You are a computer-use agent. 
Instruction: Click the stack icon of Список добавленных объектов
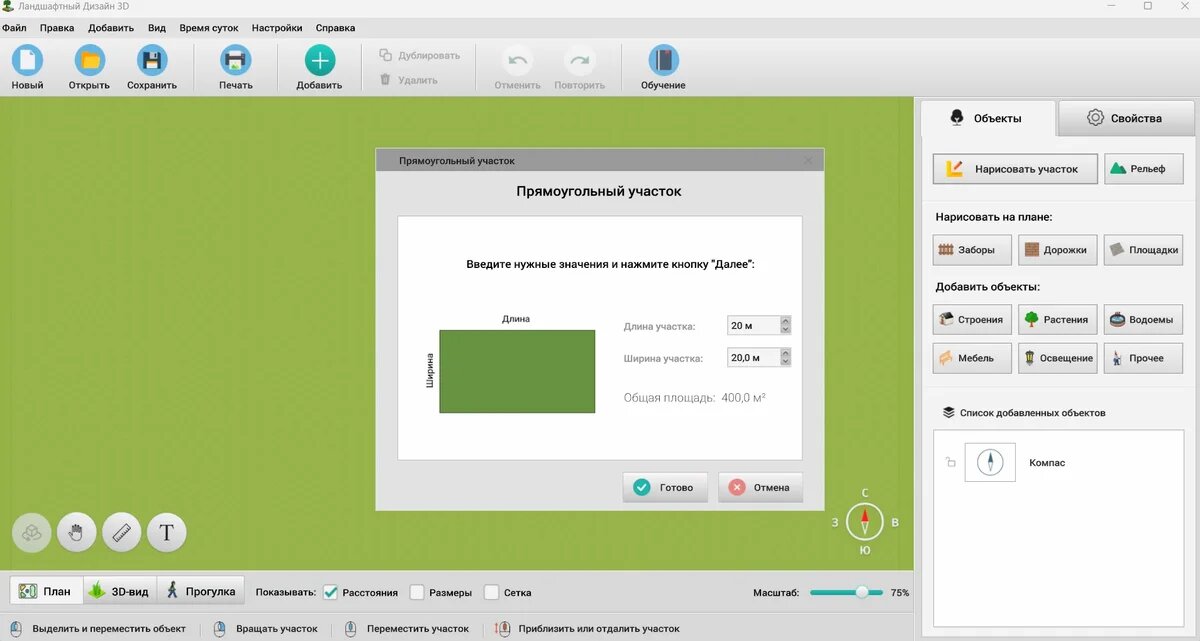tap(948, 412)
